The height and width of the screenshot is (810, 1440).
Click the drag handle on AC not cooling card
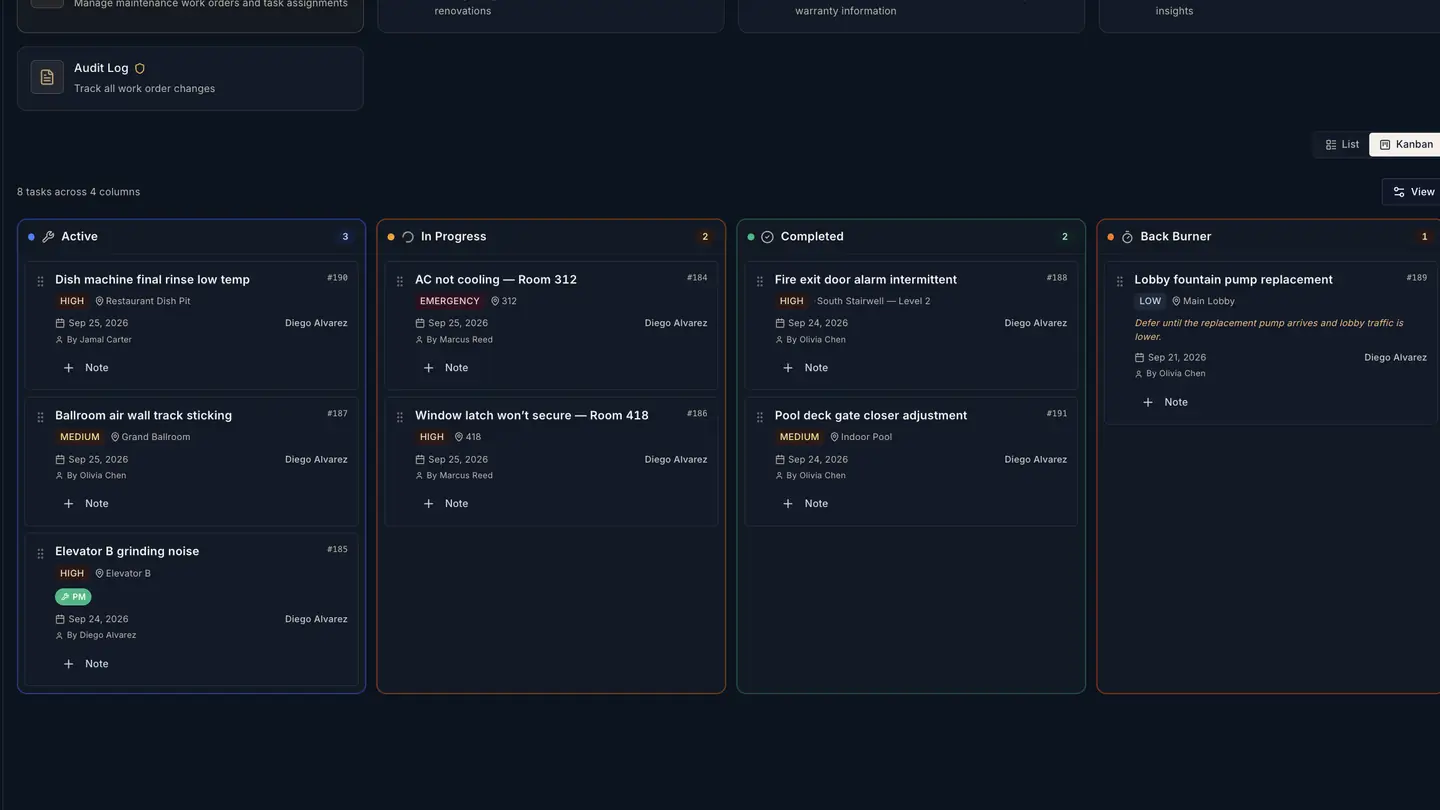coord(400,281)
